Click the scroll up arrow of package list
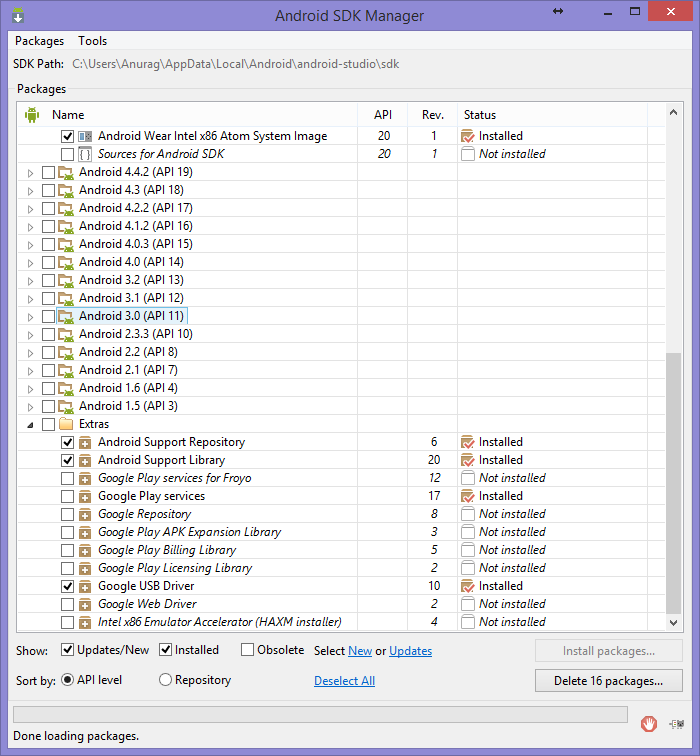This screenshot has height=756, width=700. click(x=673, y=112)
